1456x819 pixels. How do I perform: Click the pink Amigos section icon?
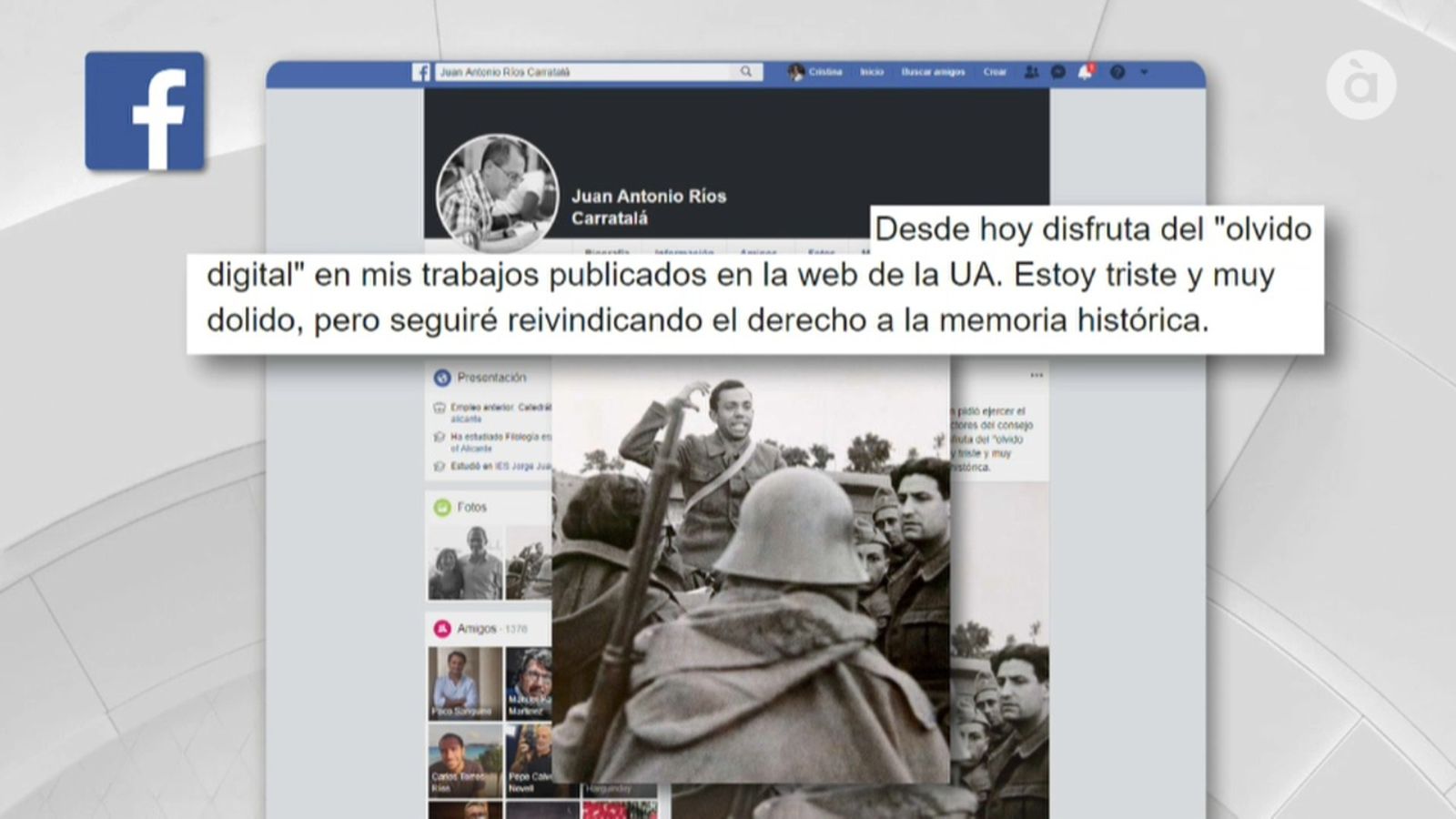coord(442,628)
